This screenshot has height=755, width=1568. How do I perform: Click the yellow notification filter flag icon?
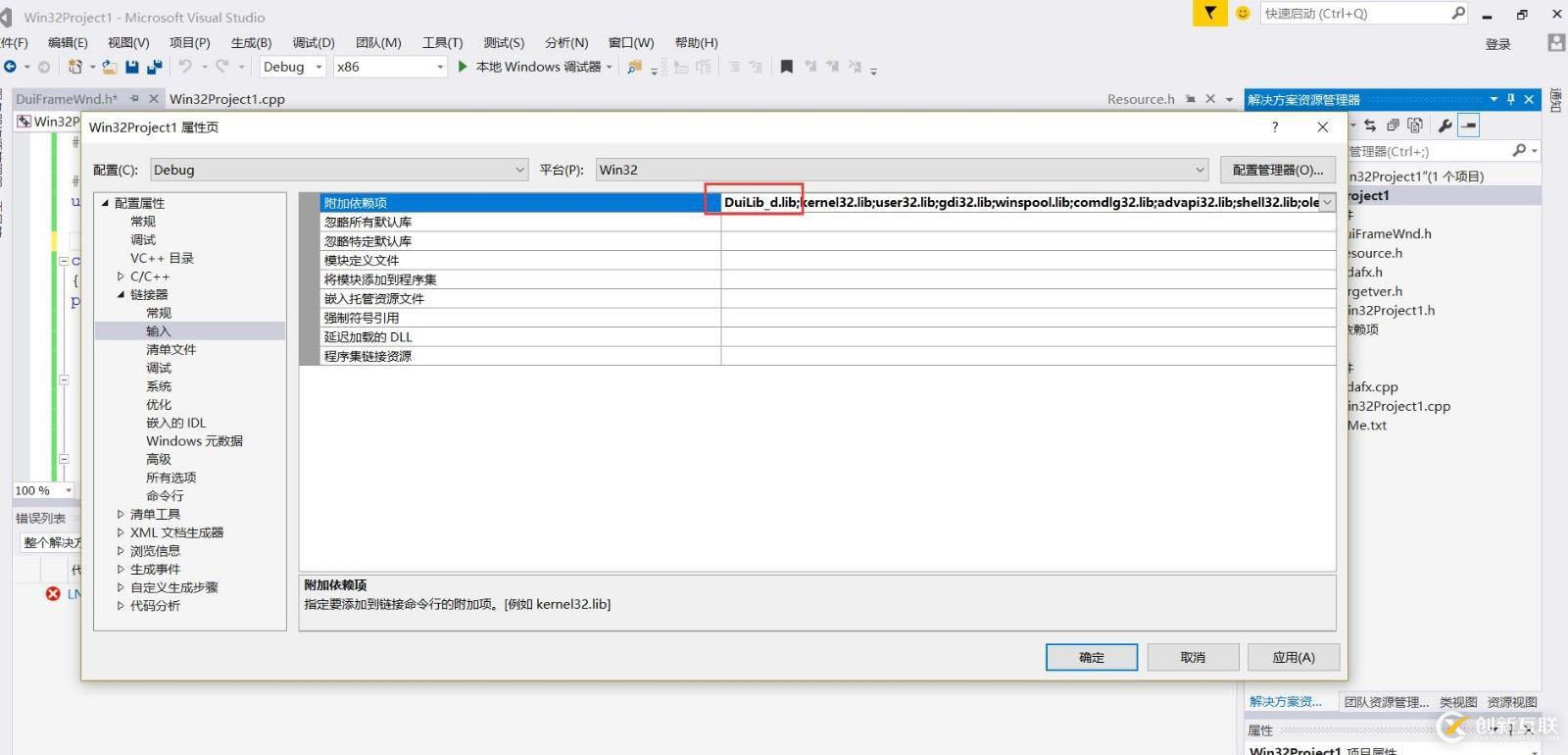(x=1210, y=13)
